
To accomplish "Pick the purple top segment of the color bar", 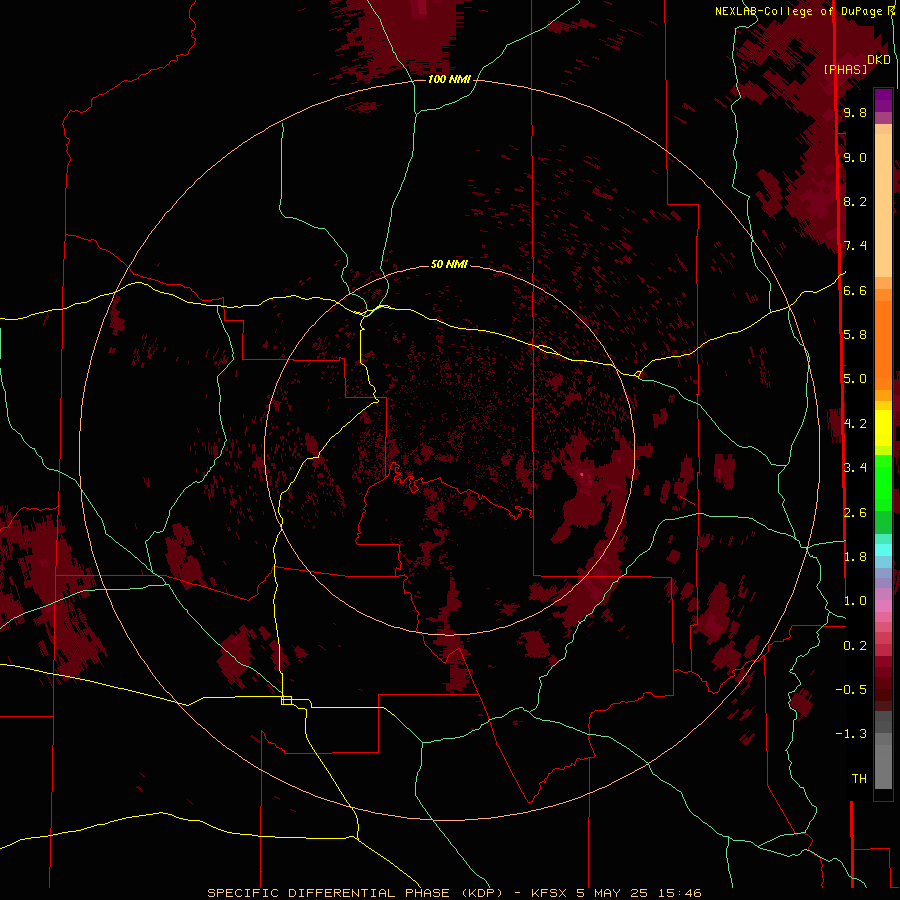I will point(883,99).
